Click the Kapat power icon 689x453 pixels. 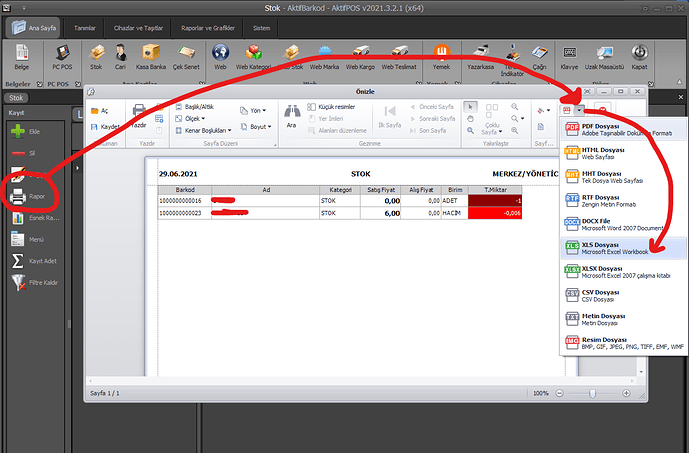pyautogui.click(x=639, y=57)
